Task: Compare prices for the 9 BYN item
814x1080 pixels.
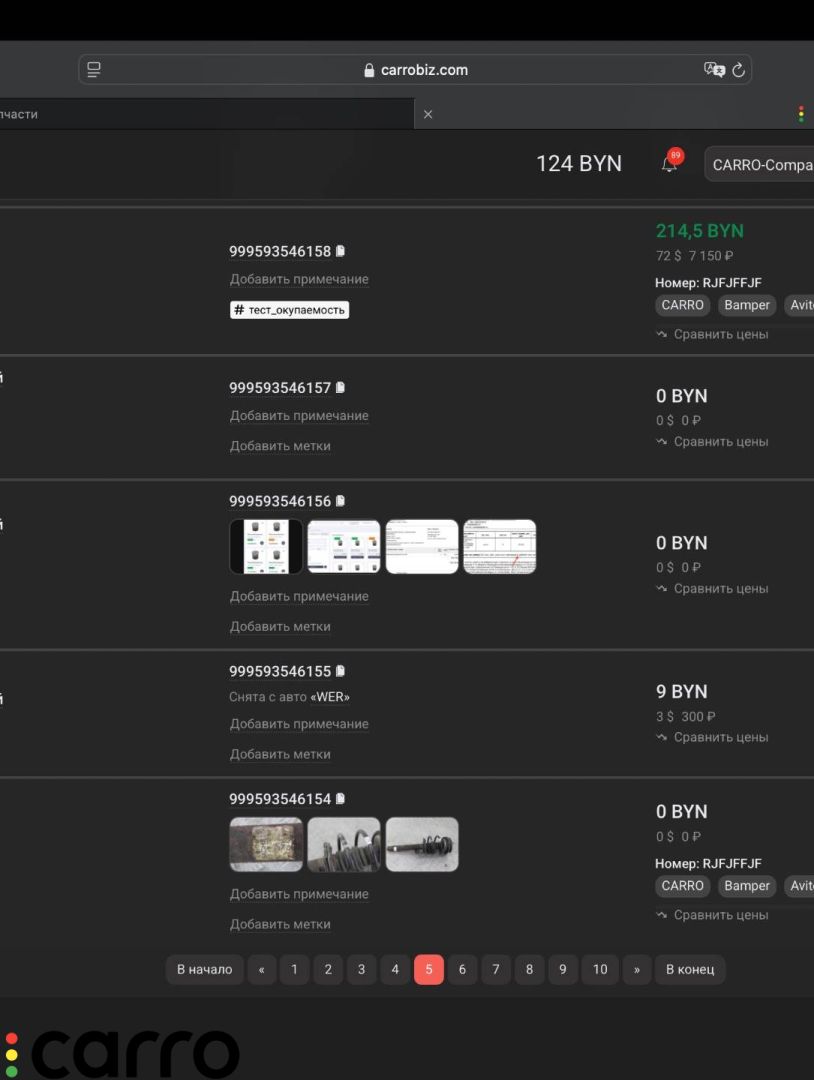Action: pyautogui.click(x=712, y=737)
